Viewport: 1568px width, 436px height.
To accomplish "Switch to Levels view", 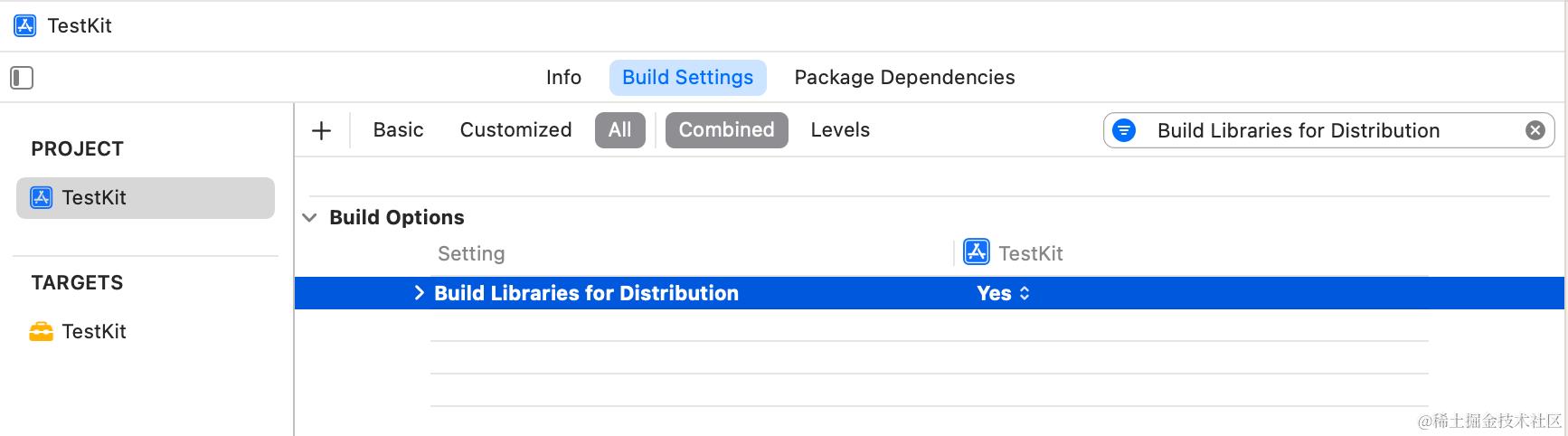I will pos(840,130).
